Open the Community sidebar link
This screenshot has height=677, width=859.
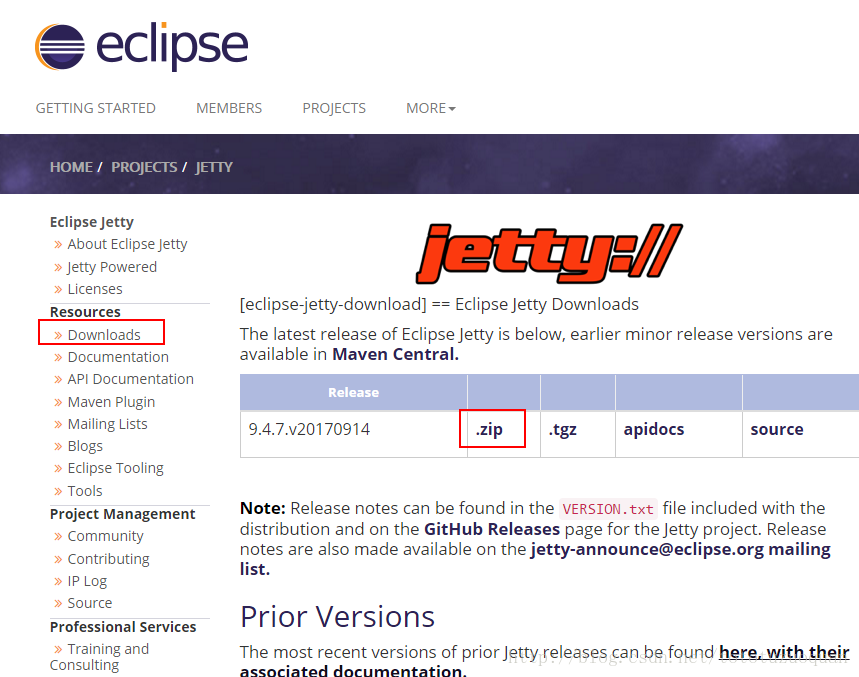(x=106, y=536)
